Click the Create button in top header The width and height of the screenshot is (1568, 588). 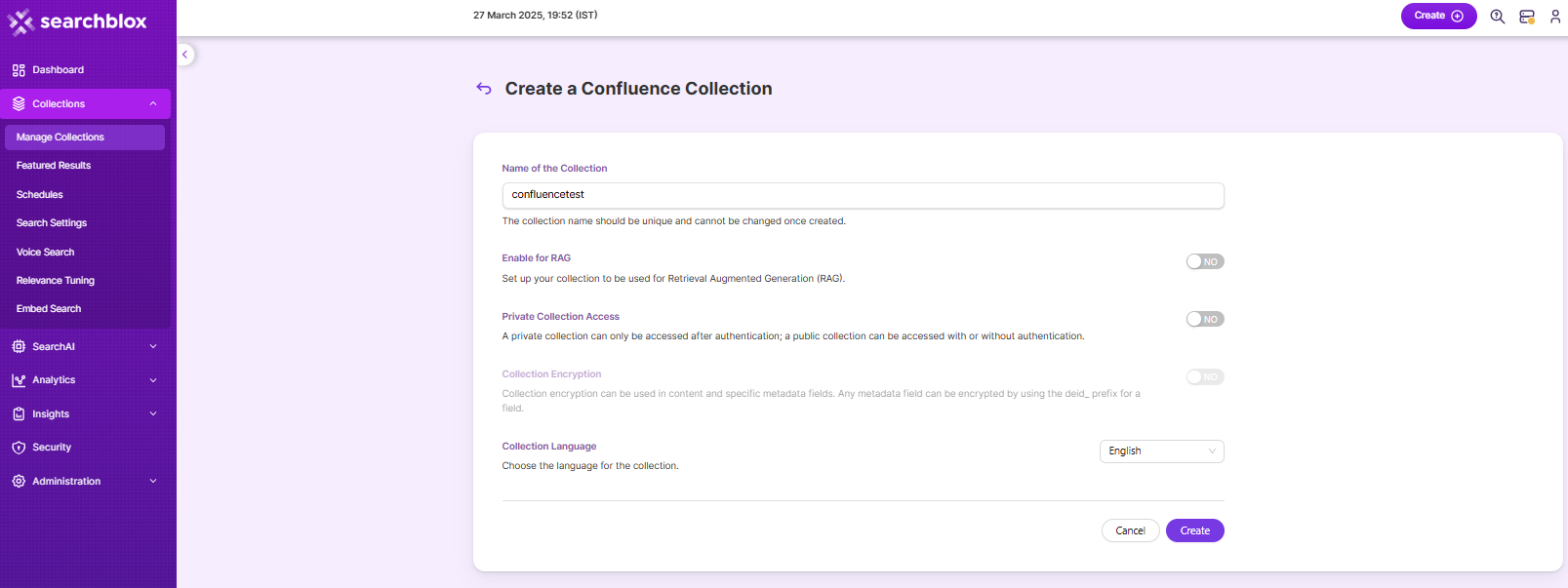pyautogui.click(x=1438, y=16)
